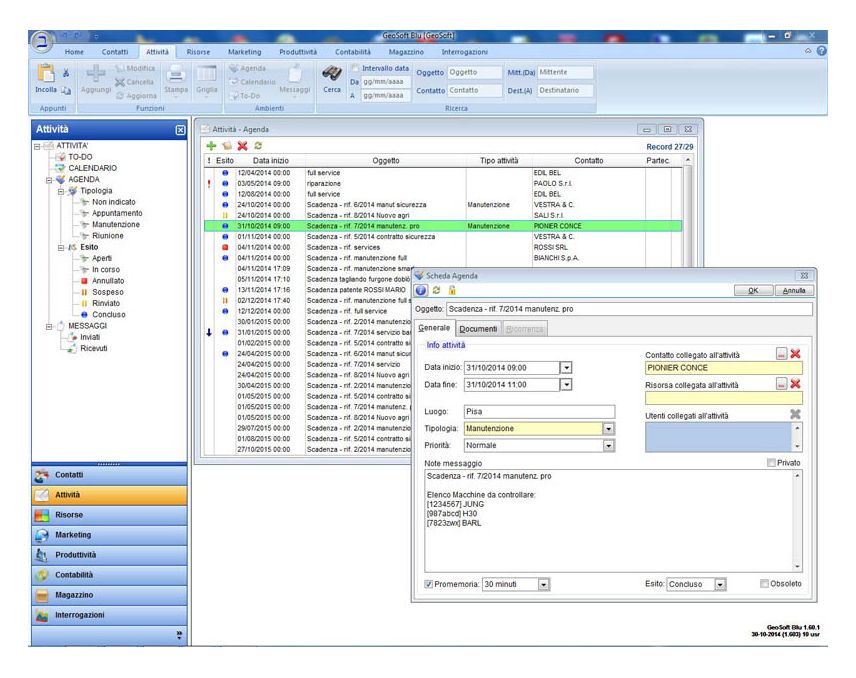
Task: Switch to the Contabilità ribbon tab
Action: pyautogui.click(x=353, y=52)
